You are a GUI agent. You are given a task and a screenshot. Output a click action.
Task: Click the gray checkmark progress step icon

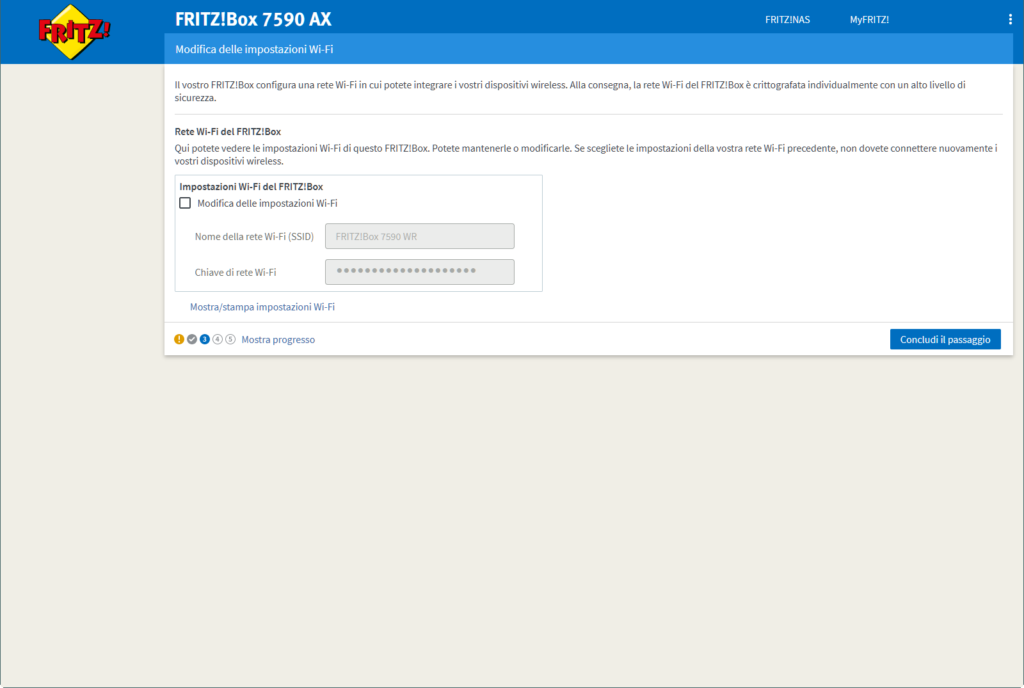click(192, 339)
